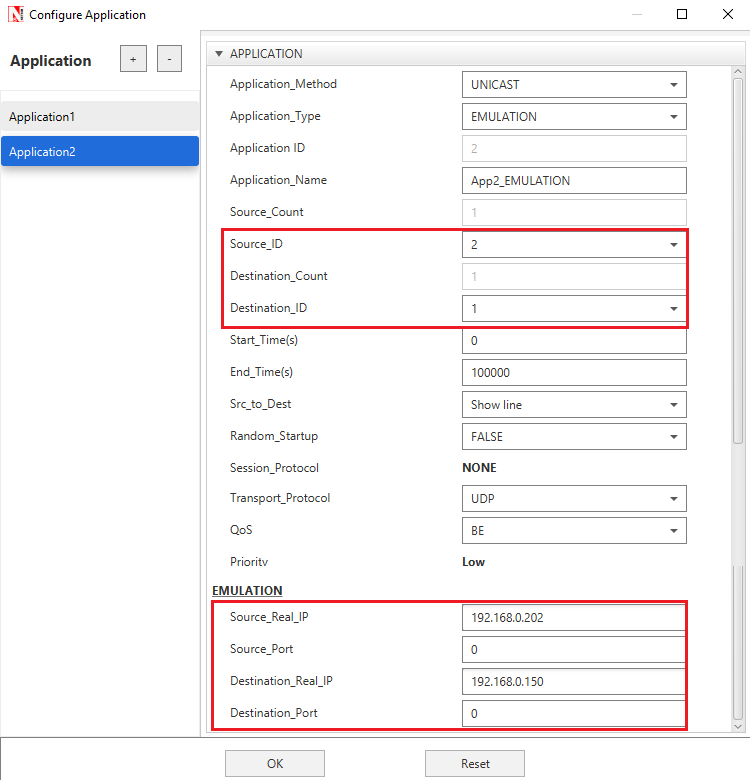Select Application2 in the list
The width and height of the screenshot is (750, 780).
point(100,152)
